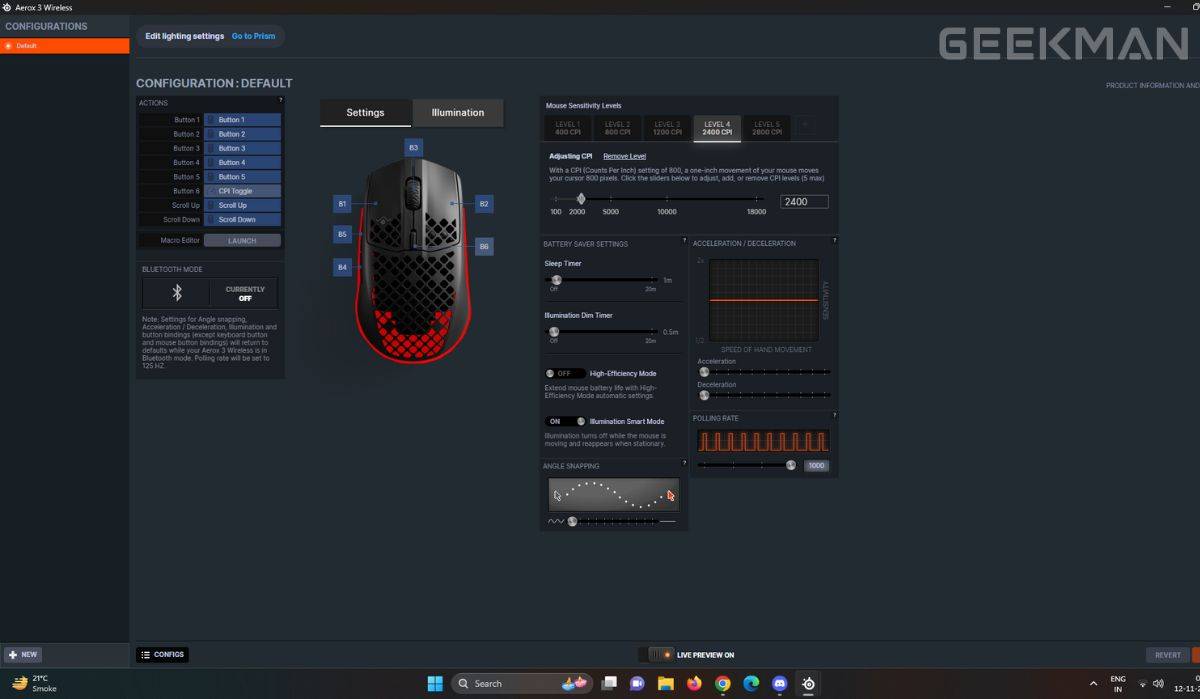Image resolution: width=1200 pixels, height=699 pixels.
Task: Open the Actions panel help question mark
Action: point(280,101)
